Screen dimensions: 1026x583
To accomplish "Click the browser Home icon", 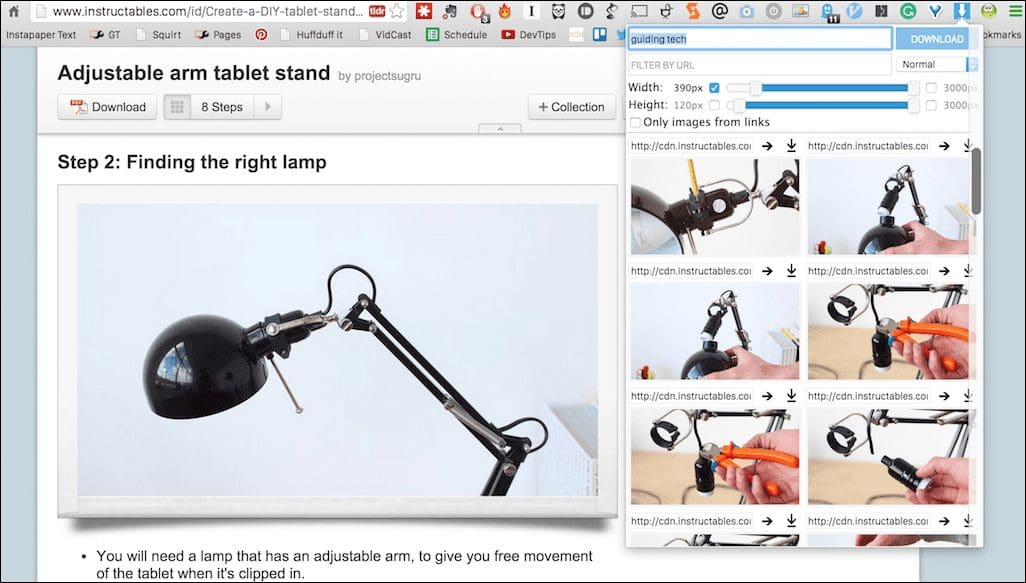I will tap(14, 11).
